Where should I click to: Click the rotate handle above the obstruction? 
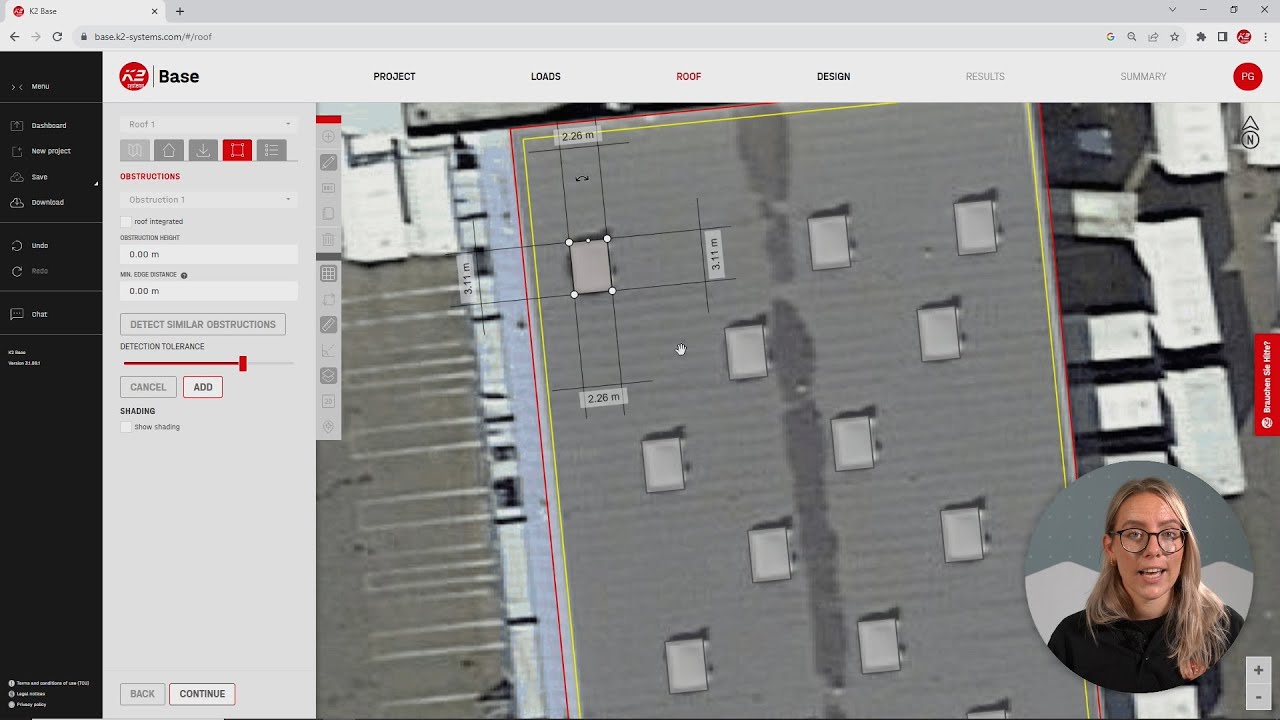click(x=582, y=179)
